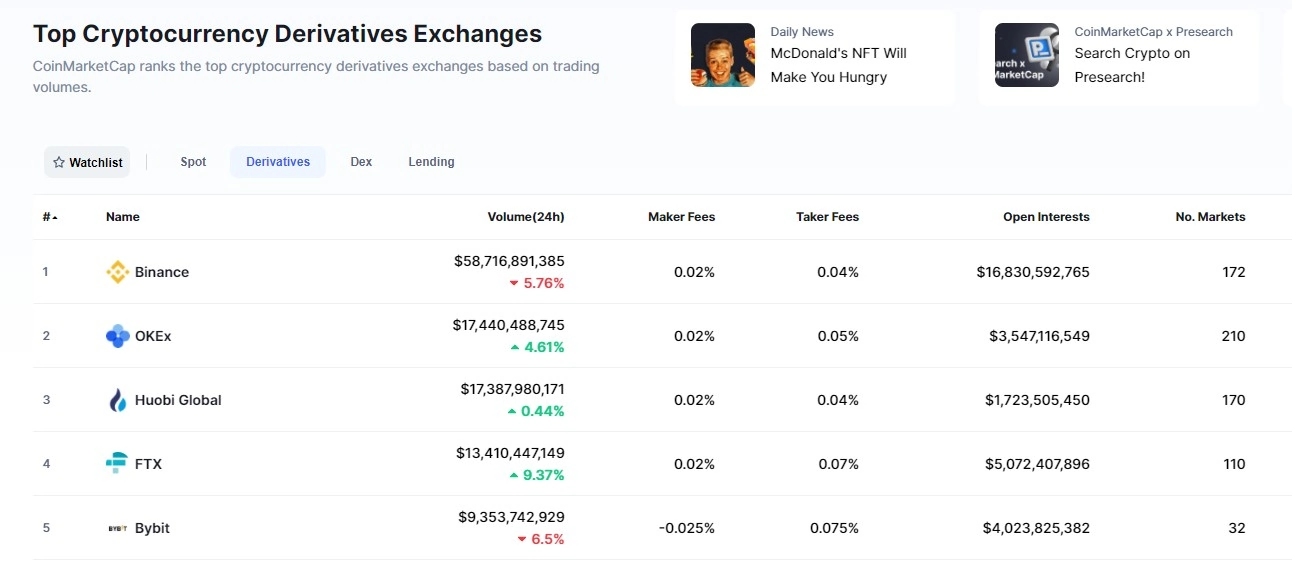
Task: Open McDonald's NFT news thumbnail
Action: pyautogui.click(x=723, y=55)
